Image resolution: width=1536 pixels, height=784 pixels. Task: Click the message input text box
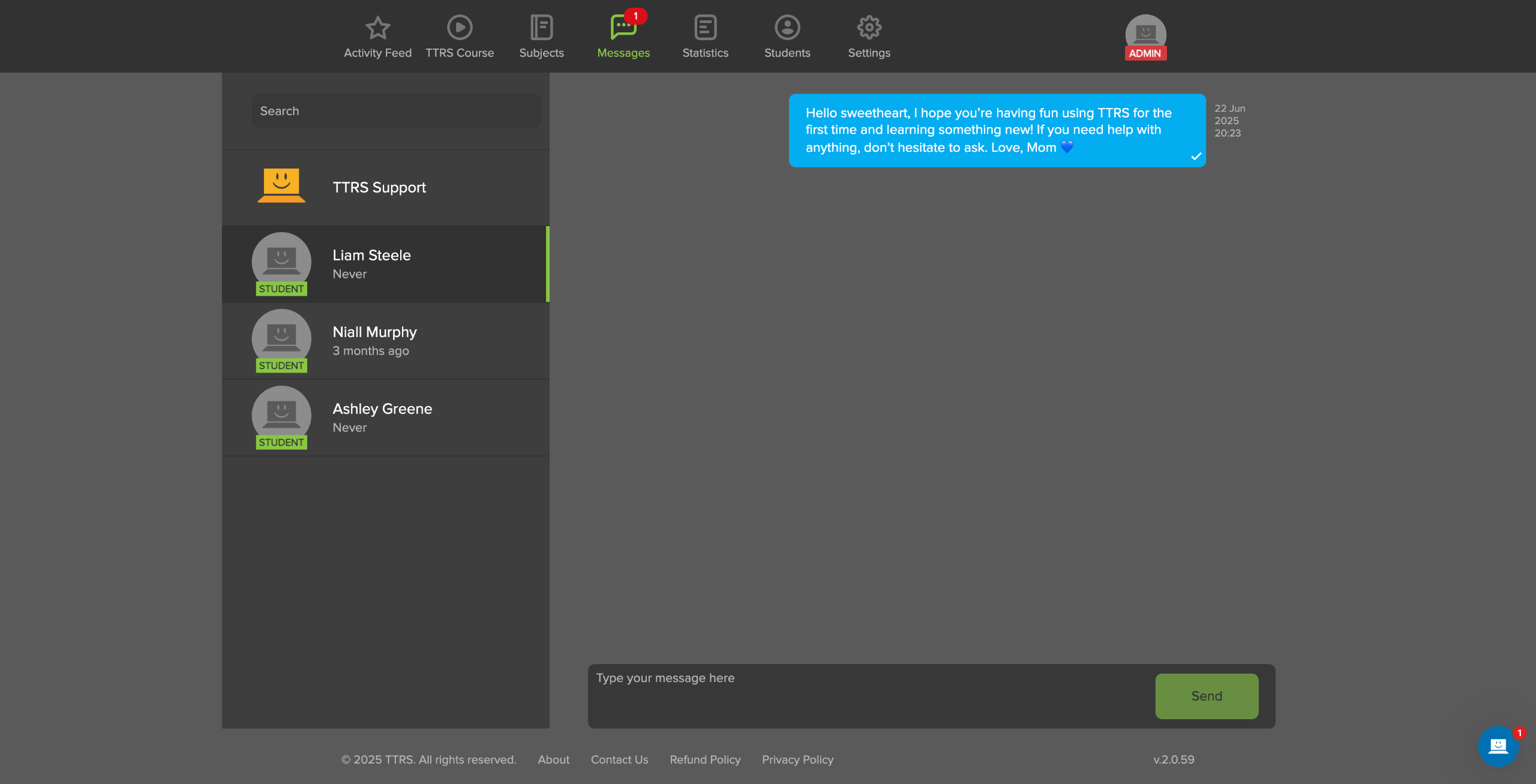click(870, 695)
